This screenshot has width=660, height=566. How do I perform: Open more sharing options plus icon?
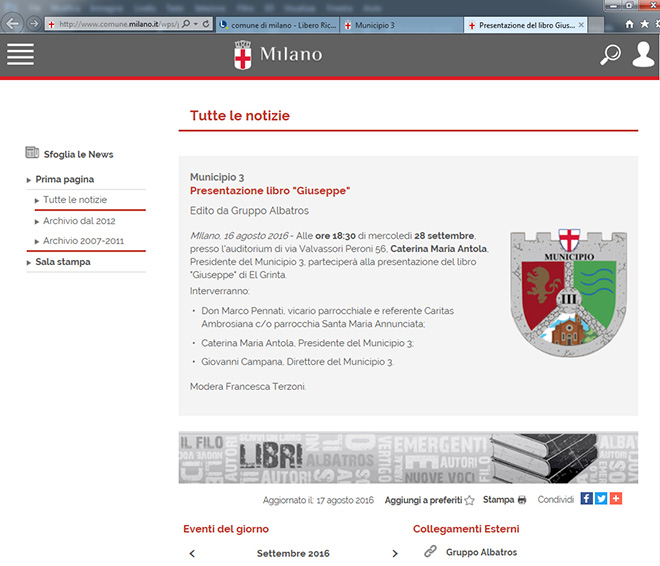coord(616,499)
